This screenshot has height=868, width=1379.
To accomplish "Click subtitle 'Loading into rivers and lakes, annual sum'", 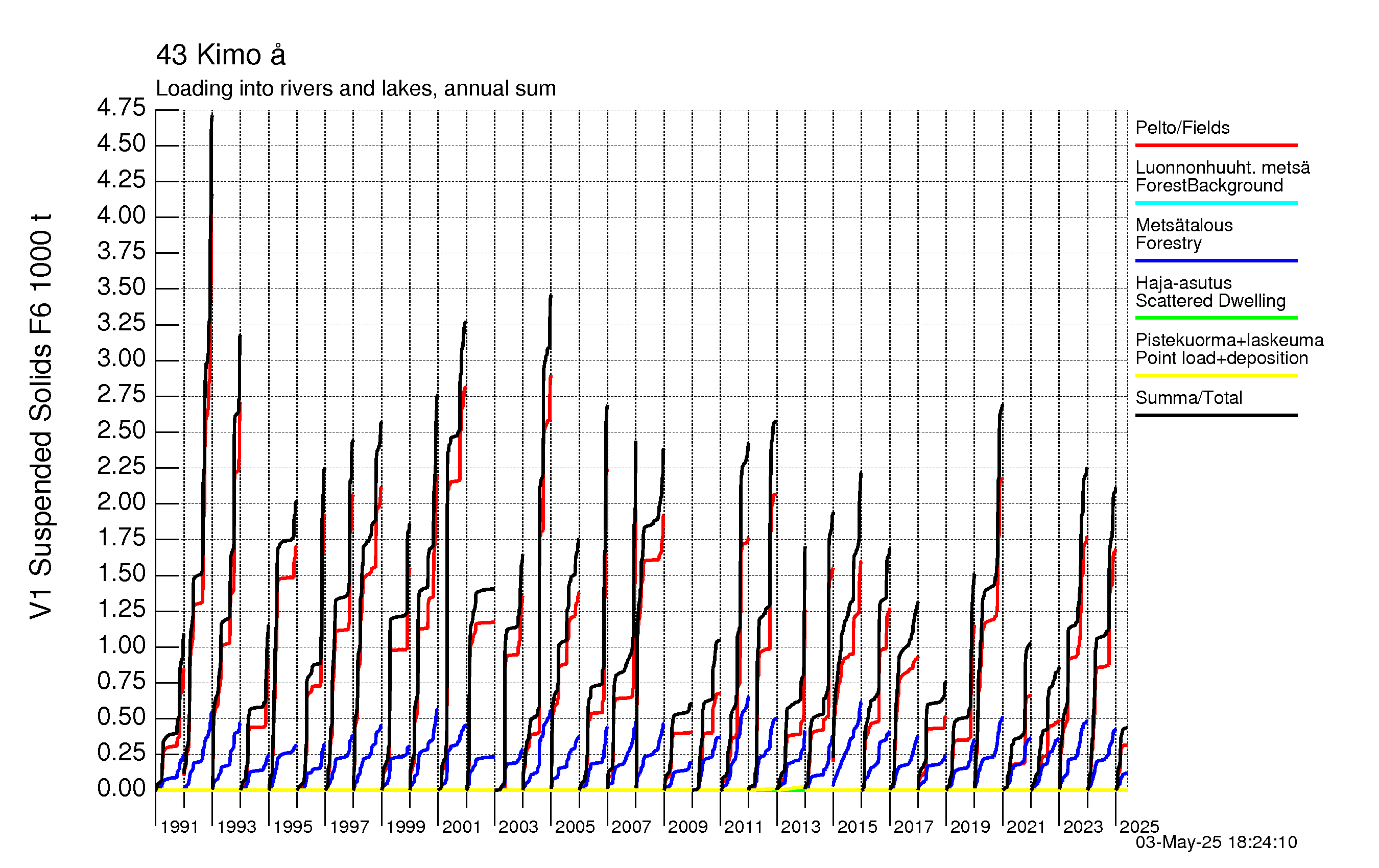I will 355,89.
